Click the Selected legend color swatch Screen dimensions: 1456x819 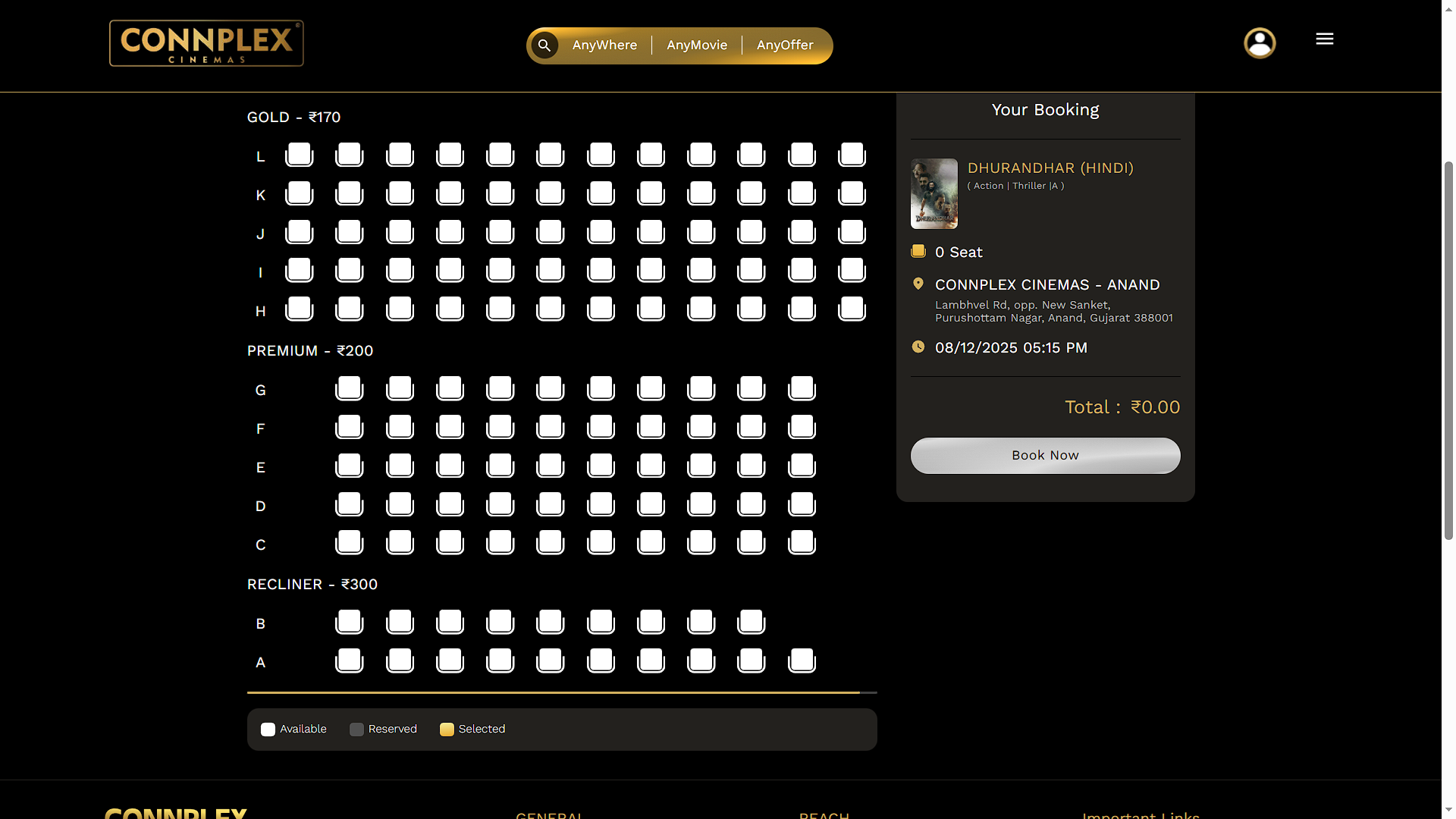(x=447, y=730)
